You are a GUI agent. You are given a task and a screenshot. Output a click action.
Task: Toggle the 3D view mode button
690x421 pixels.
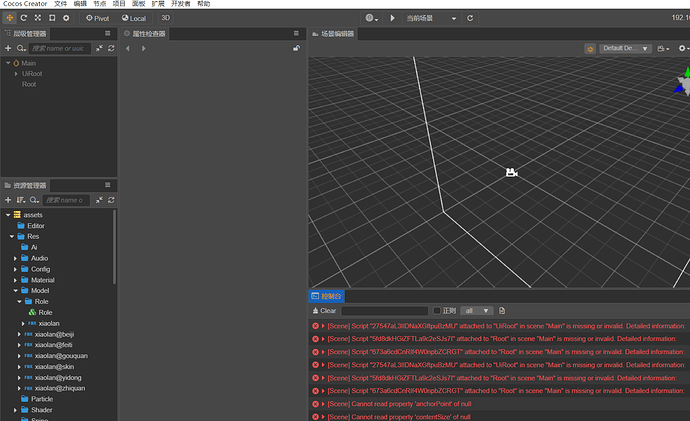[x=165, y=18]
